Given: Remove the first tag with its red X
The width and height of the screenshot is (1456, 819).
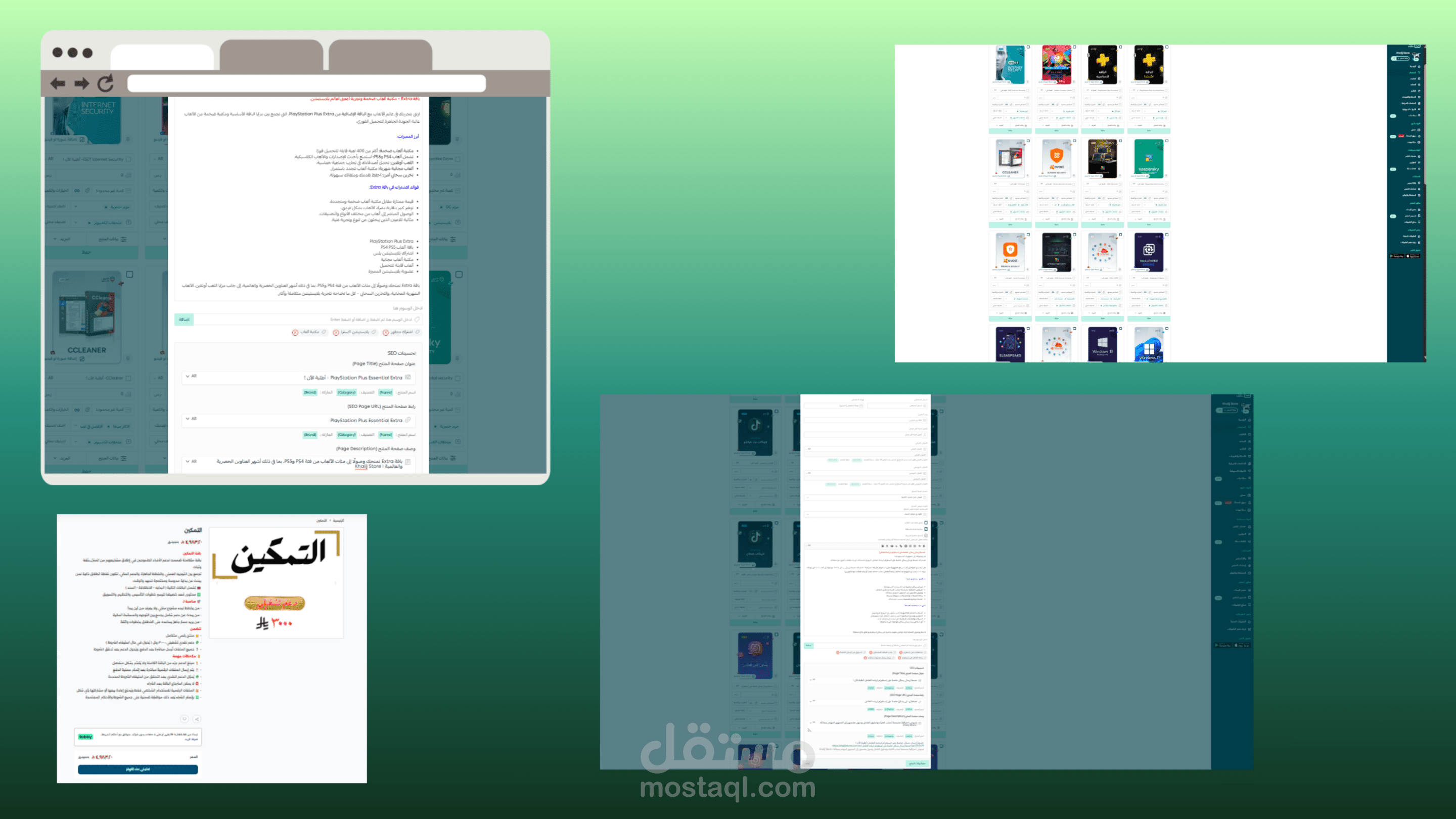Looking at the screenshot, I should [386, 332].
